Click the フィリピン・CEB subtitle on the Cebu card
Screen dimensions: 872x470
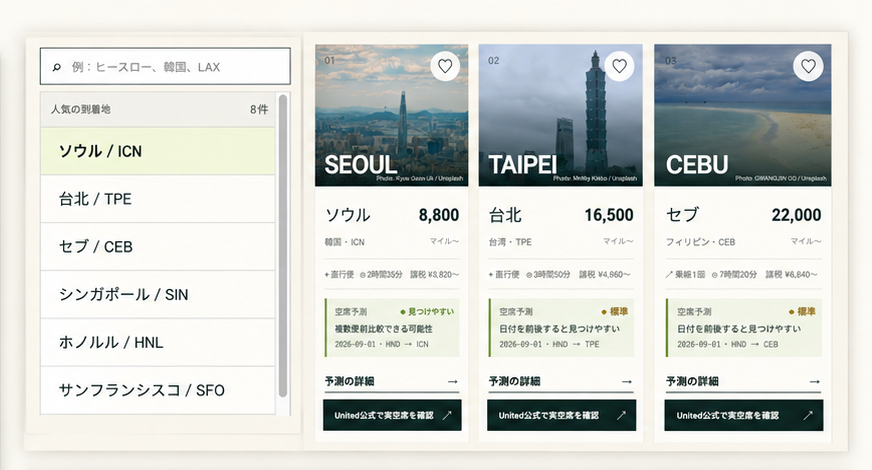701,242
